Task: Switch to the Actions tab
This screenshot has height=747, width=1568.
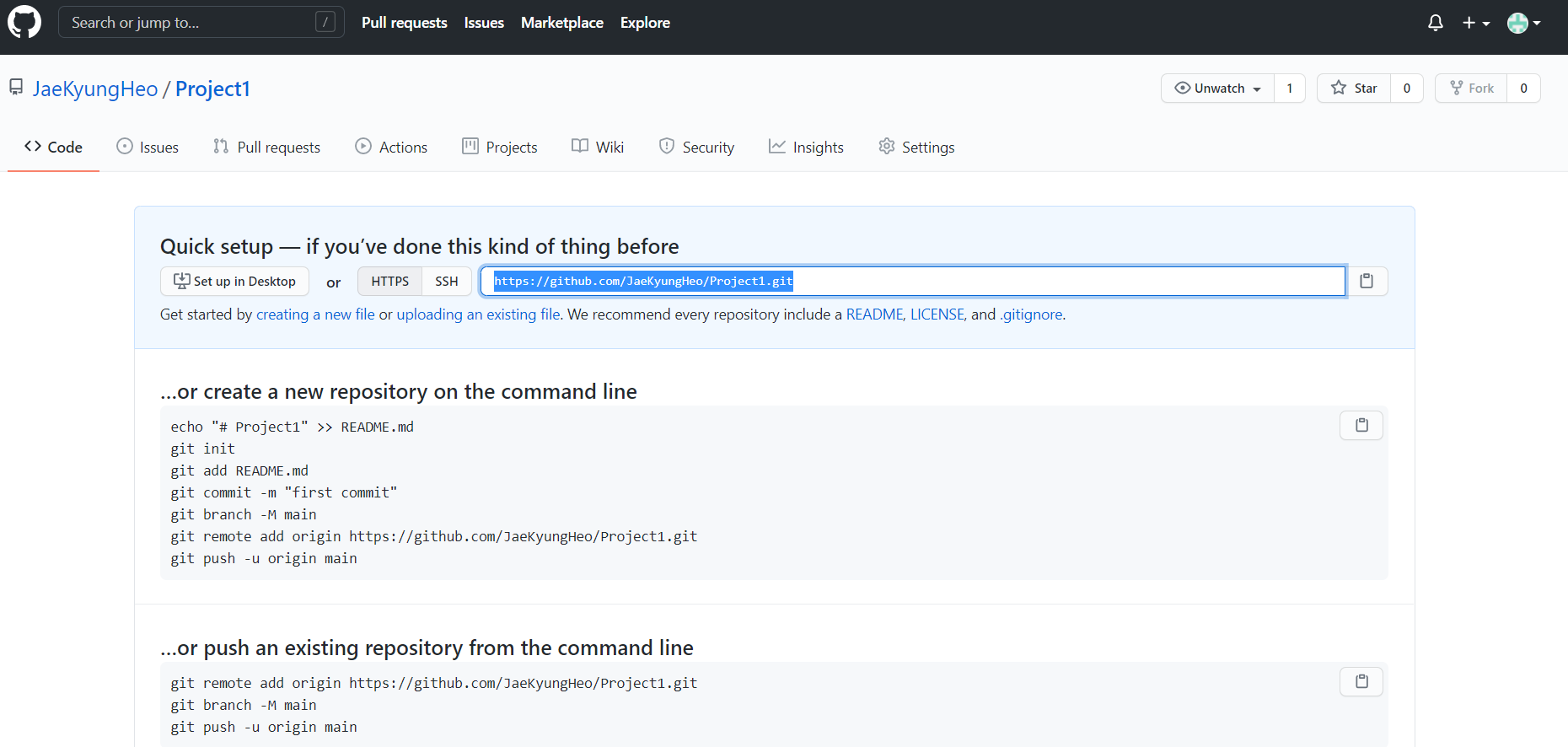Action: [391, 147]
